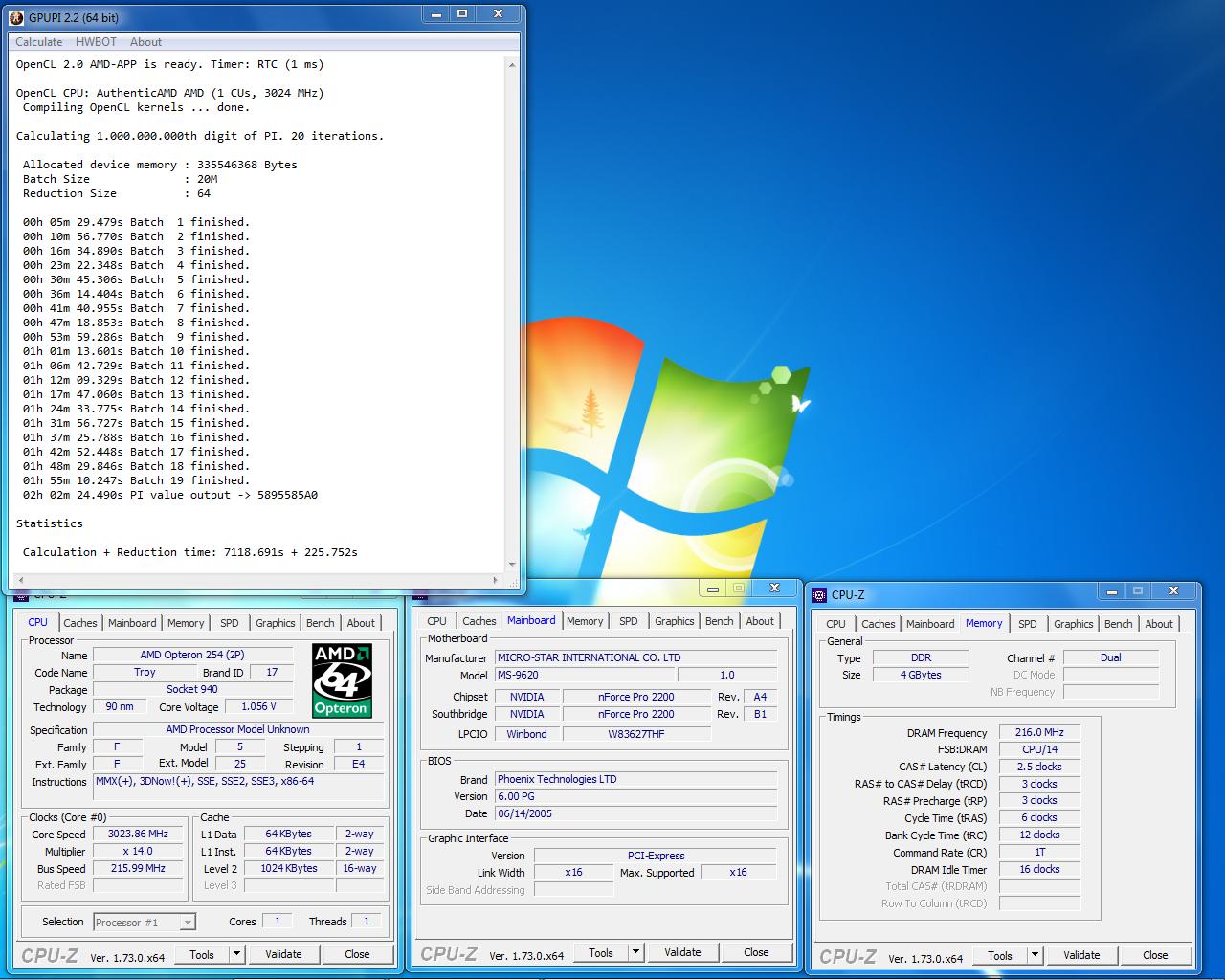
Task: Click the CAS# Latency 2.5 clocks value
Action: tap(1039, 767)
